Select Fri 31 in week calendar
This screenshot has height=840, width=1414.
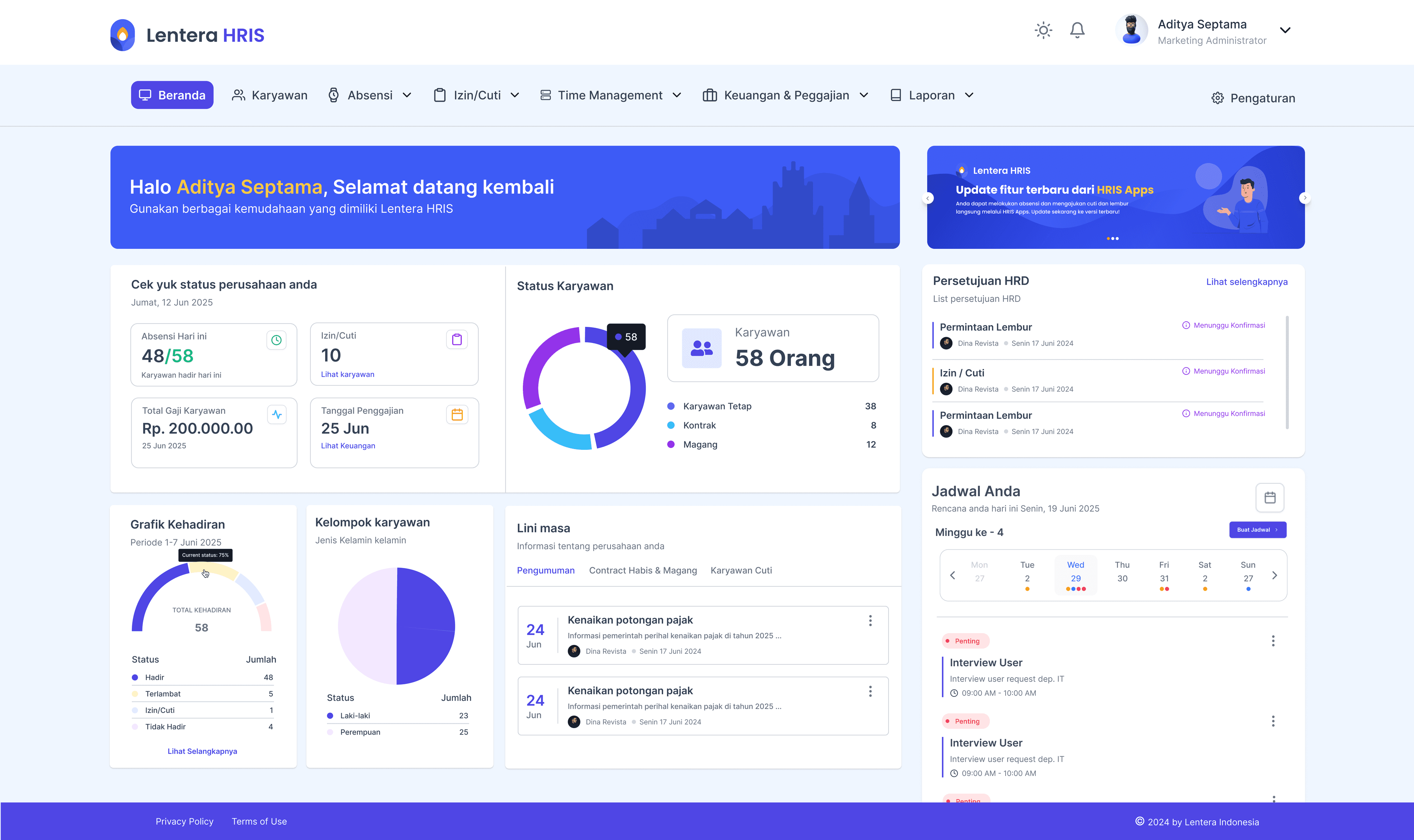1164,575
